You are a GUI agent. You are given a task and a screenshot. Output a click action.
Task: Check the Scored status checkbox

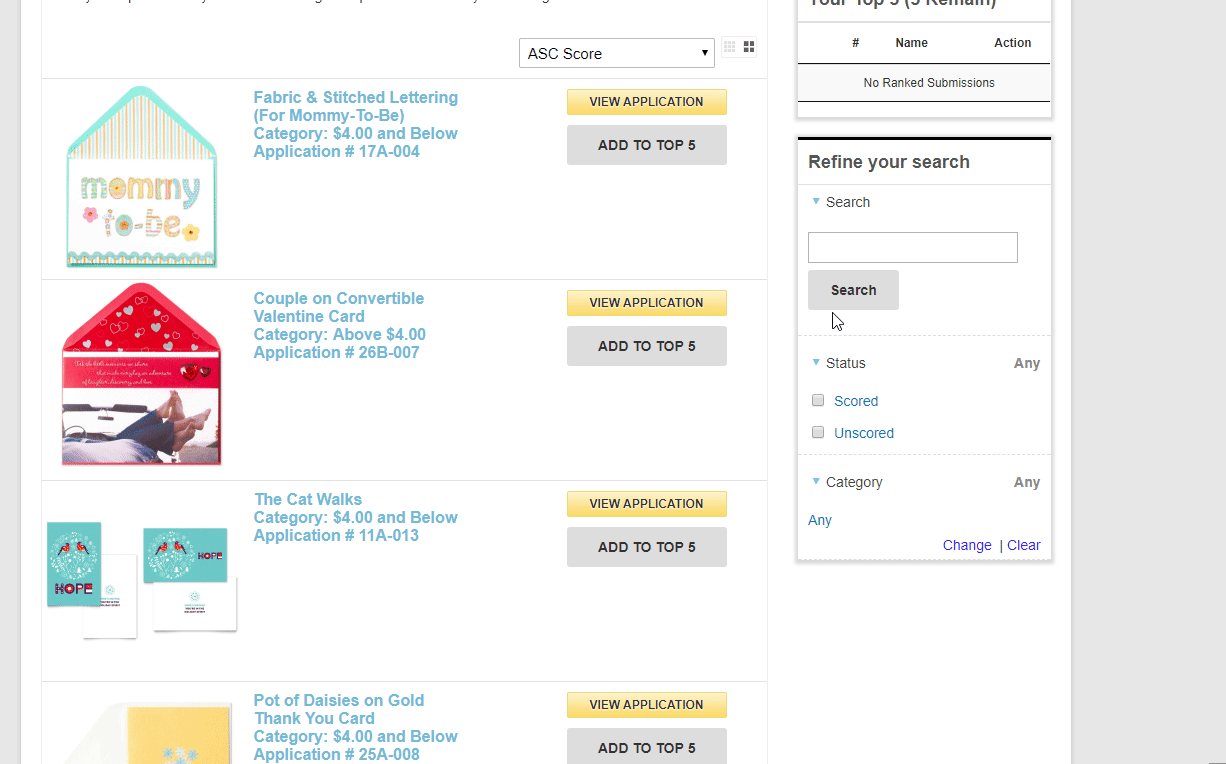click(818, 401)
